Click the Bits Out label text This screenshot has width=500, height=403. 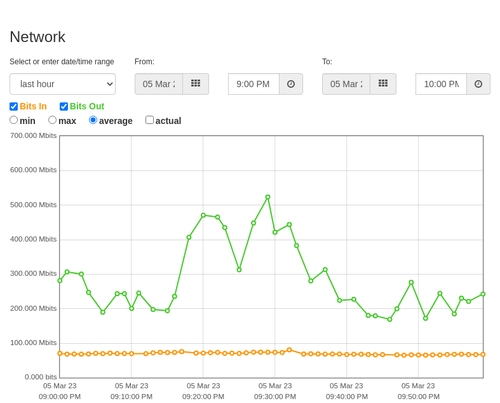[87, 106]
